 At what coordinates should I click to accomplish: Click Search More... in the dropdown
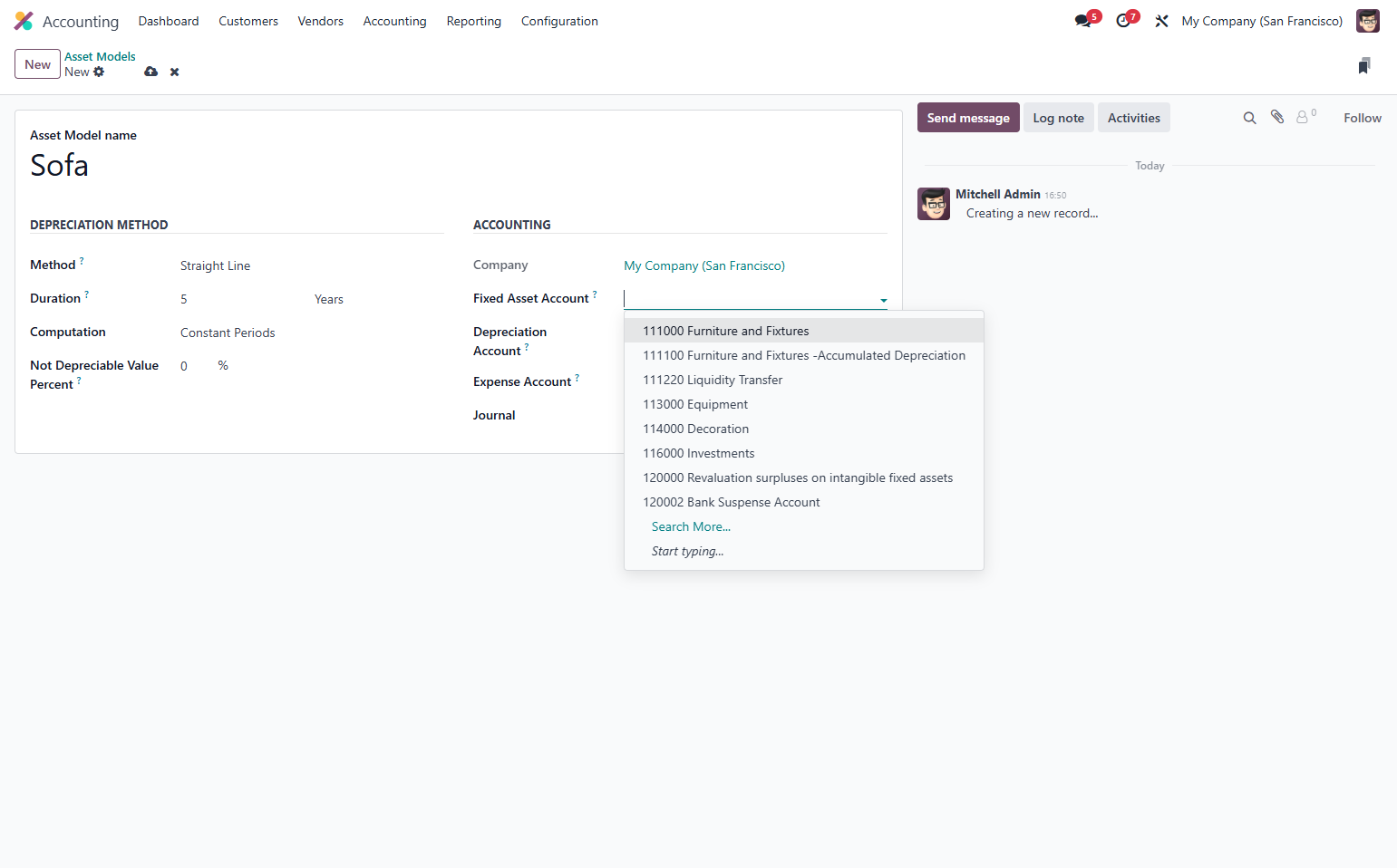tap(804, 526)
